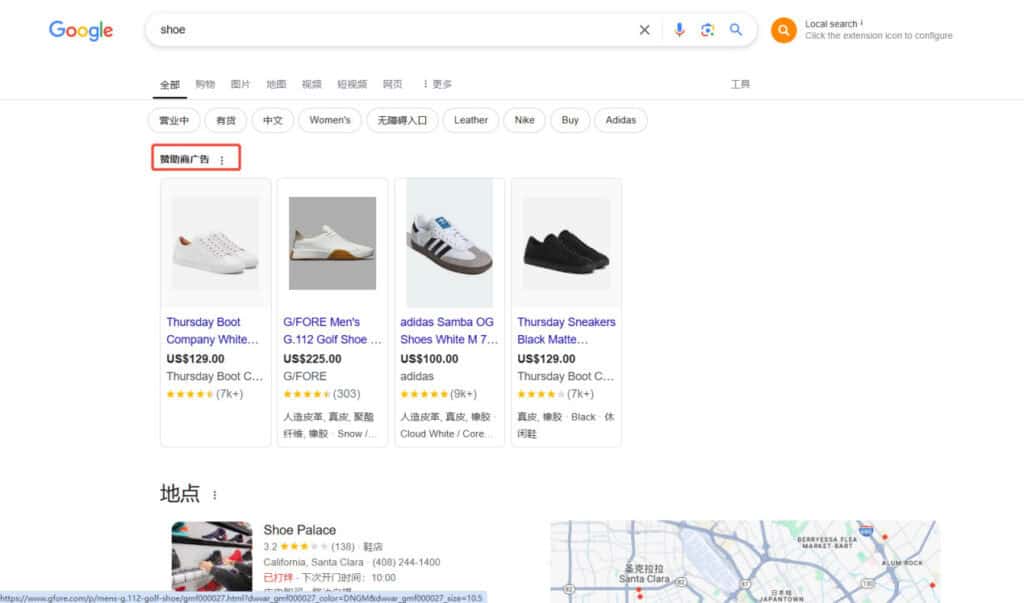The image size is (1024, 603).
Task: Click the adidas seller name
Action: point(417,376)
